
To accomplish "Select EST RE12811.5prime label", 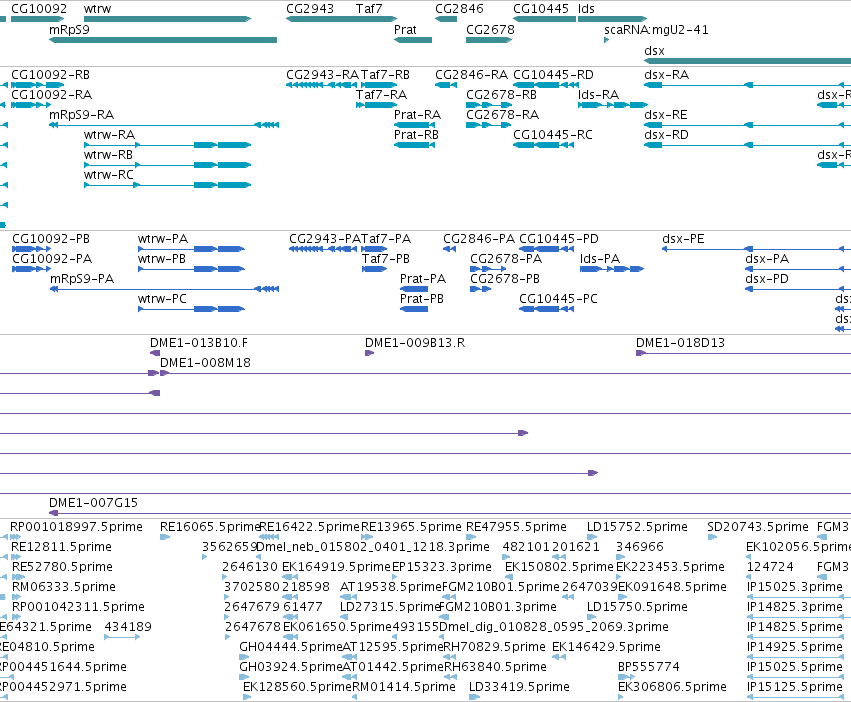I will click(x=61, y=547).
